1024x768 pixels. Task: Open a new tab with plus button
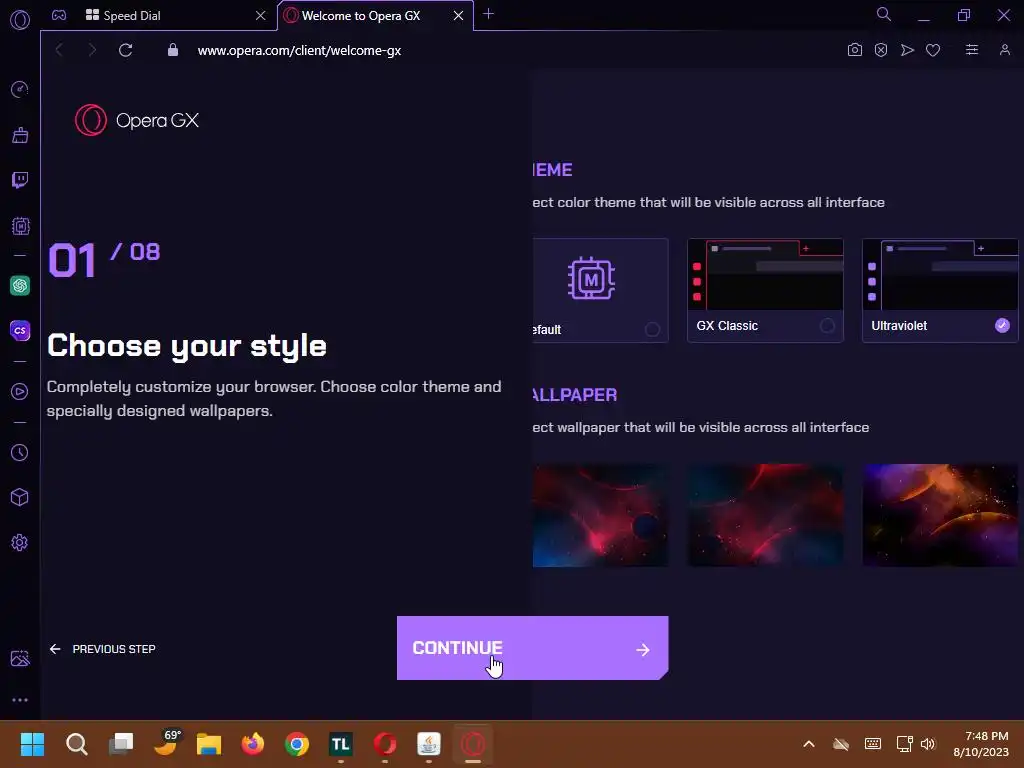click(x=488, y=14)
